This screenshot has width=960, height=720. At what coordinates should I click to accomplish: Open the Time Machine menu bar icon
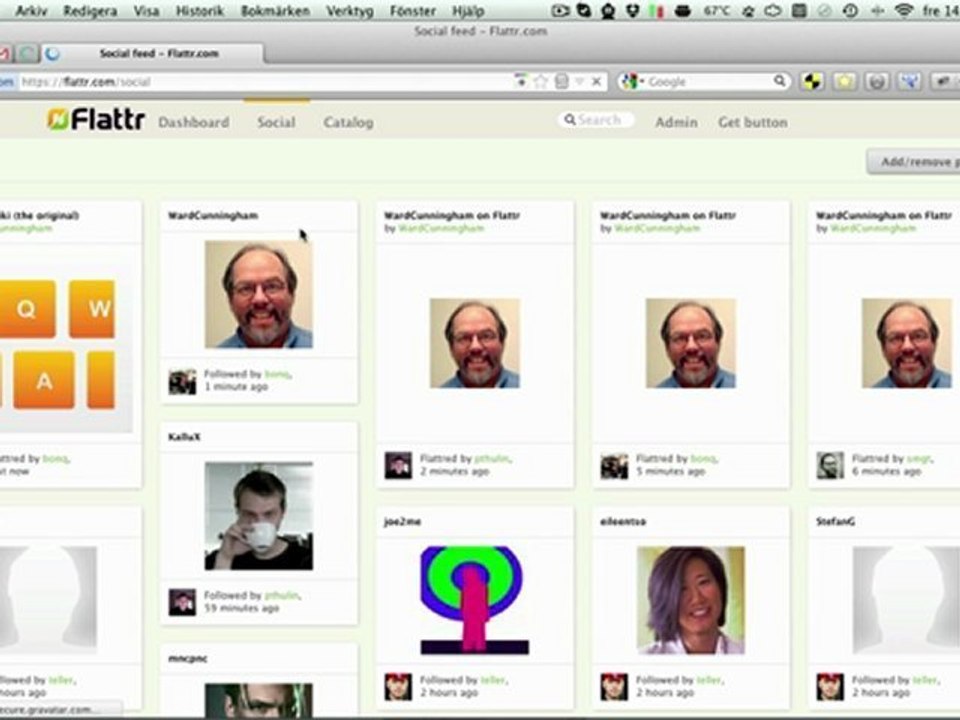[850, 10]
